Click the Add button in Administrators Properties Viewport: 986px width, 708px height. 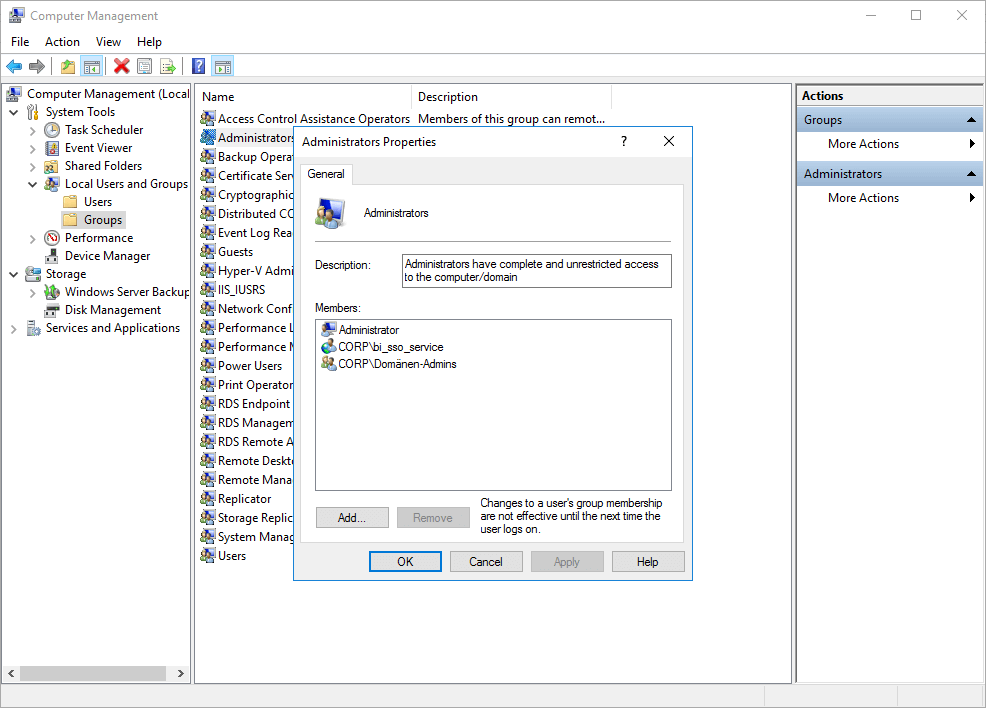[352, 517]
